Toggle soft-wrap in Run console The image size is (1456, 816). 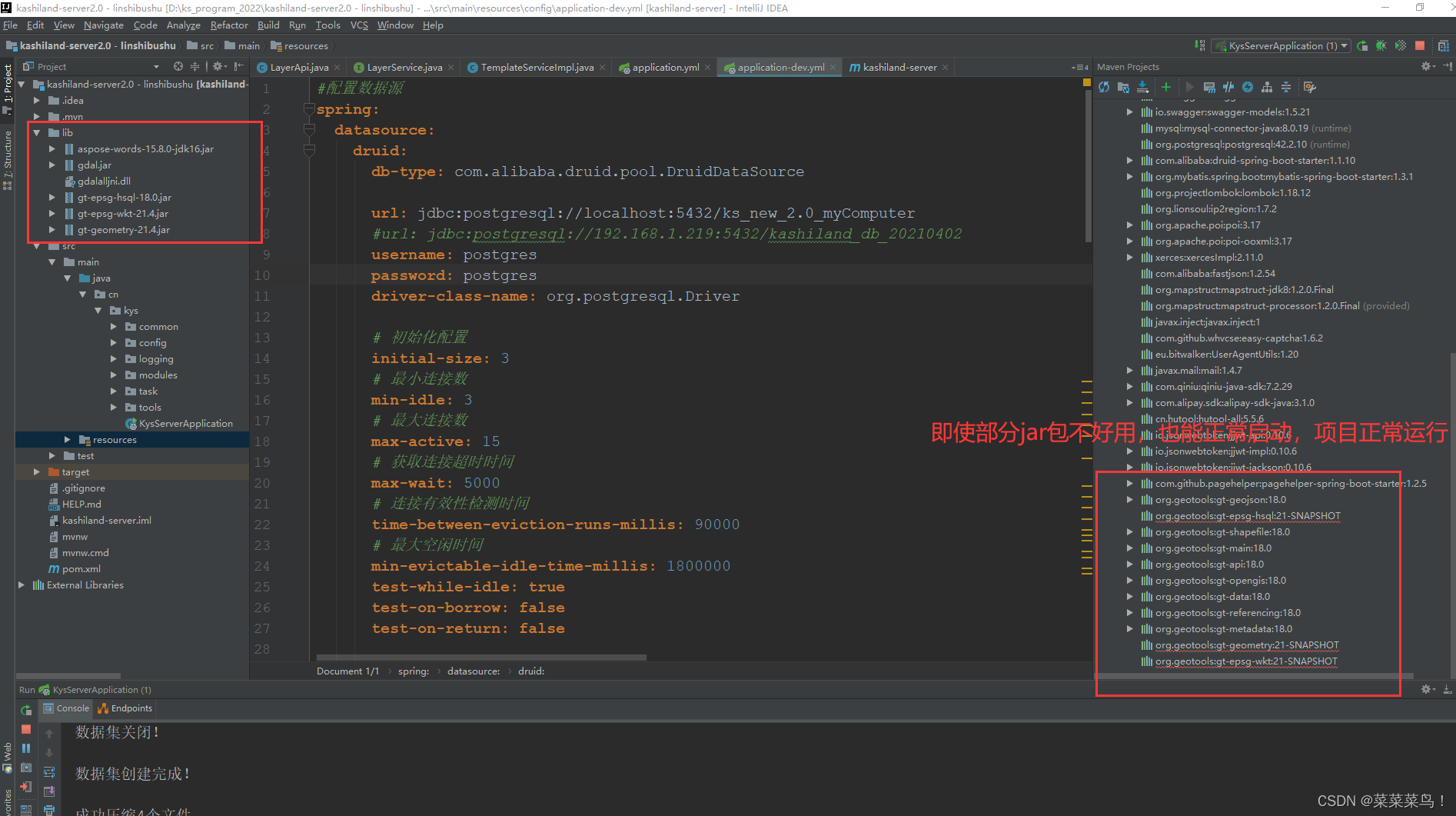point(49,772)
